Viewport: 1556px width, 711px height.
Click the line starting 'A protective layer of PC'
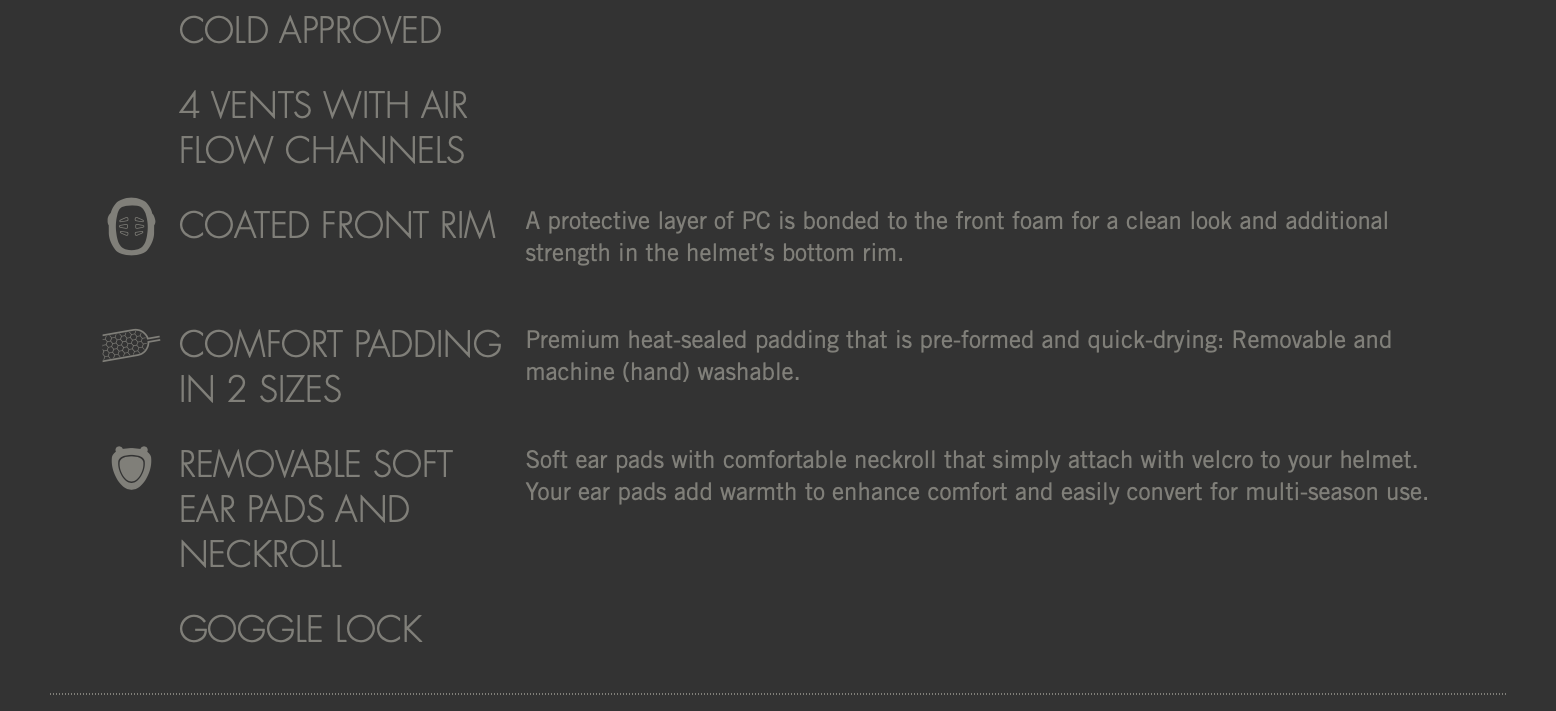point(957,221)
